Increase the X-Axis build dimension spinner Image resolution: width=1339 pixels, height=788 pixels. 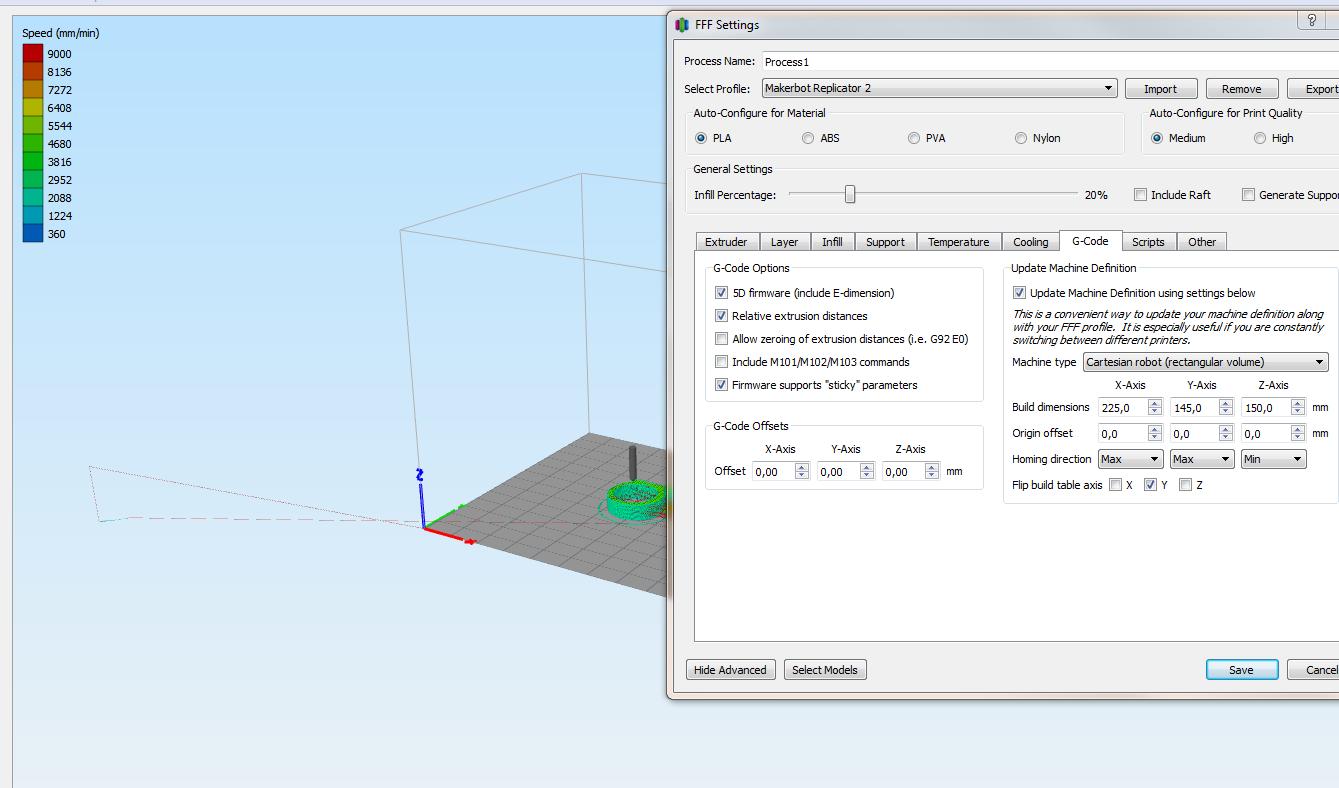pyautogui.click(x=1155, y=403)
